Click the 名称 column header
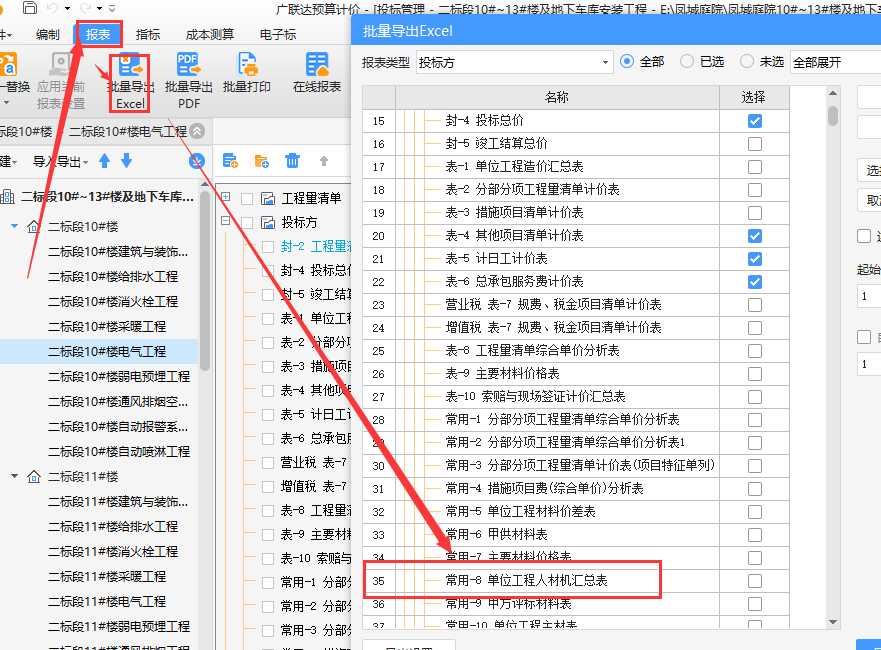The width and height of the screenshot is (881, 650). 557,97
